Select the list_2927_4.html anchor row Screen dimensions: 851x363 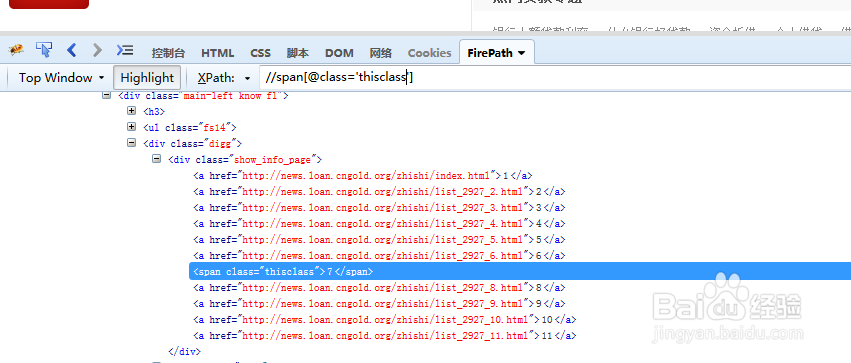pos(379,223)
